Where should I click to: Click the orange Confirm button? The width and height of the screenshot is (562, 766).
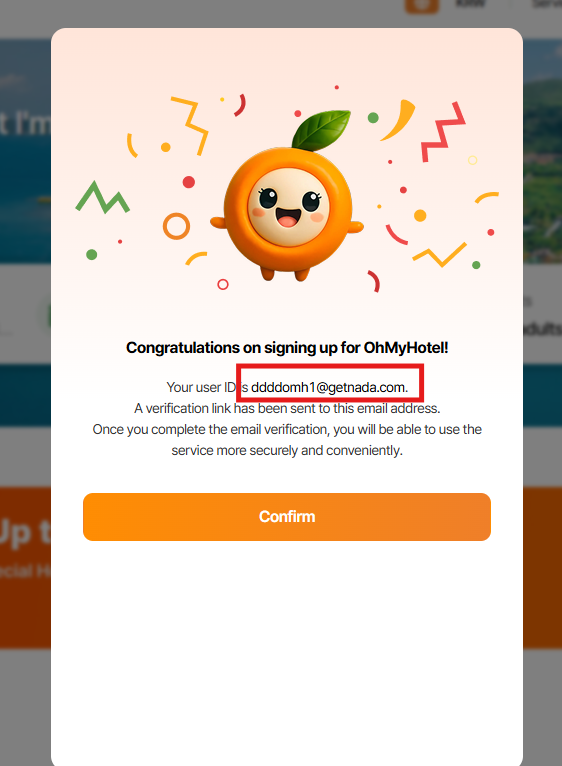click(286, 516)
